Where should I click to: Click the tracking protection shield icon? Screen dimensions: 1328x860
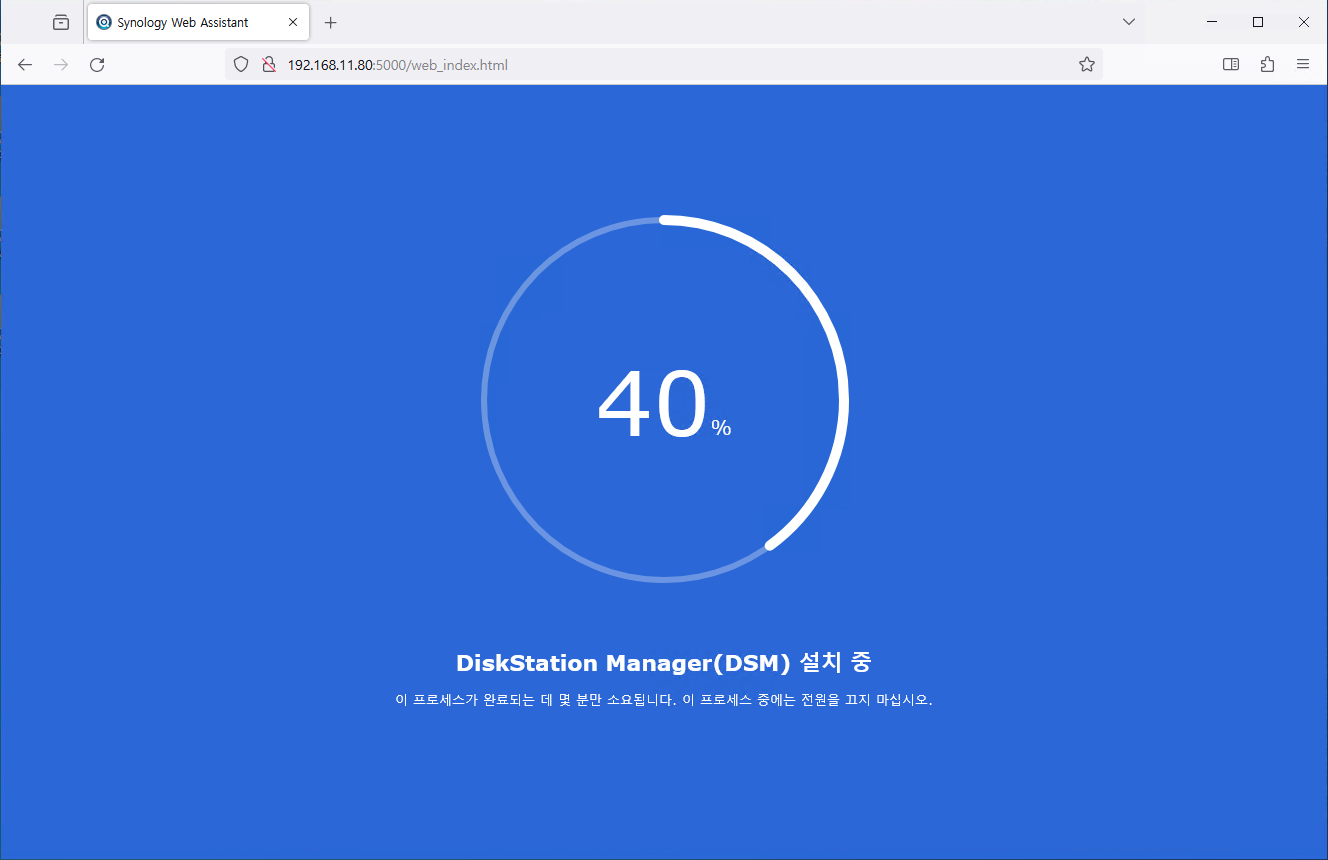(240, 65)
